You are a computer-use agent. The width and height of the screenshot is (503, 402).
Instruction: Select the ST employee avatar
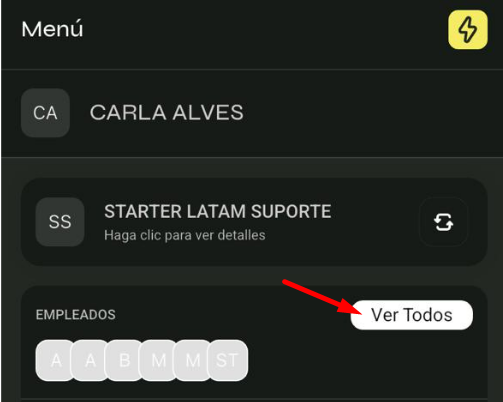click(228, 360)
